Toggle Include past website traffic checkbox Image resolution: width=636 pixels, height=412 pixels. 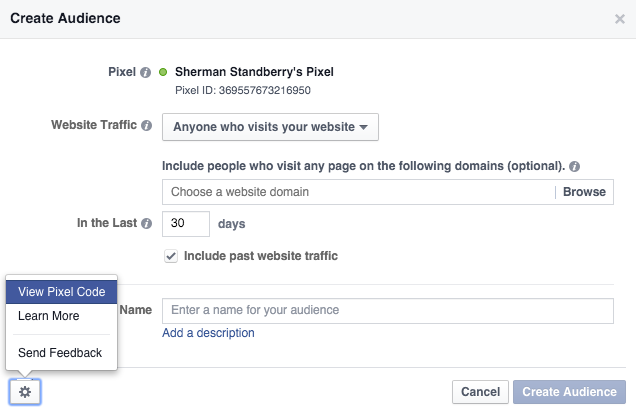[x=171, y=256]
